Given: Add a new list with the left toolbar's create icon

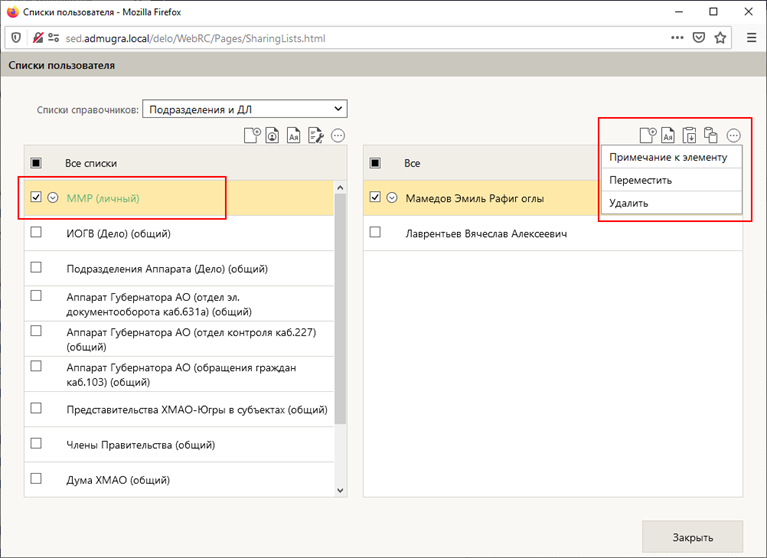Looking at the screenshot, I should 252,135.
